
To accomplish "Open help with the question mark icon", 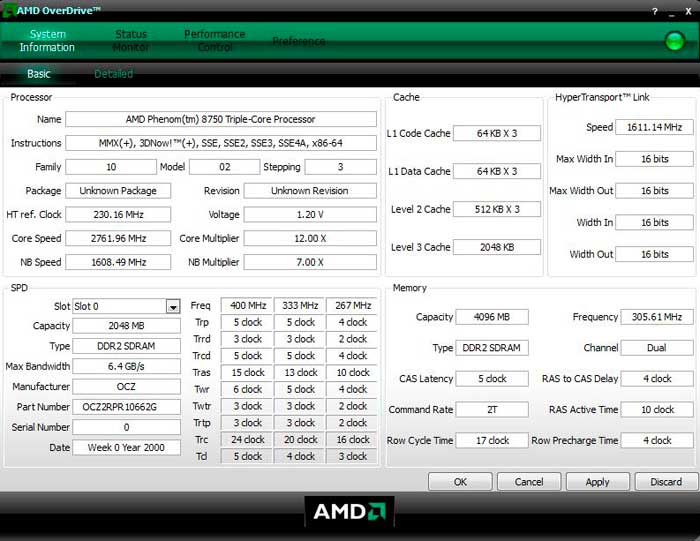I will (x=654, y=12).
